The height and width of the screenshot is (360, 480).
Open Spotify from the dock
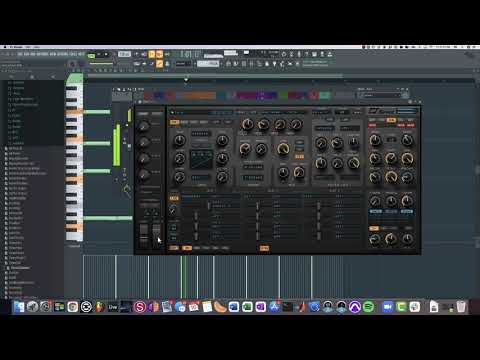point(368,307)
